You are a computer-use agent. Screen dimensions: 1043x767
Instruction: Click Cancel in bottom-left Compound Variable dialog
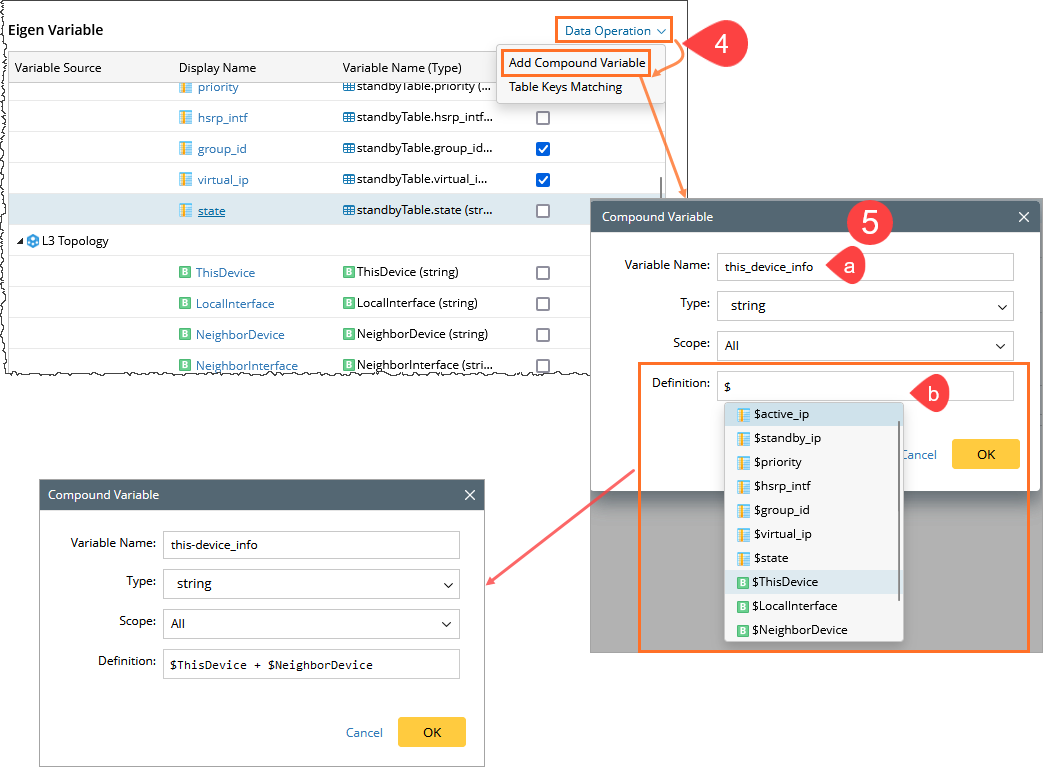click(364, 732)
